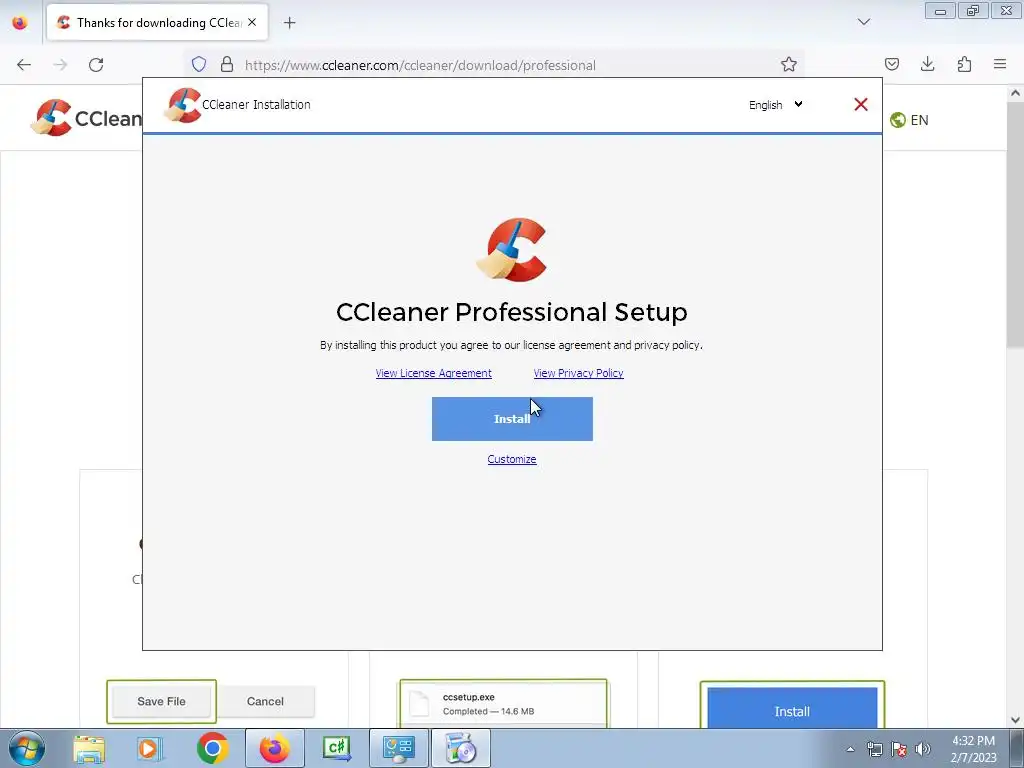Click the network tray icon
1024x768 pixels.
click(x=874, y=749)
